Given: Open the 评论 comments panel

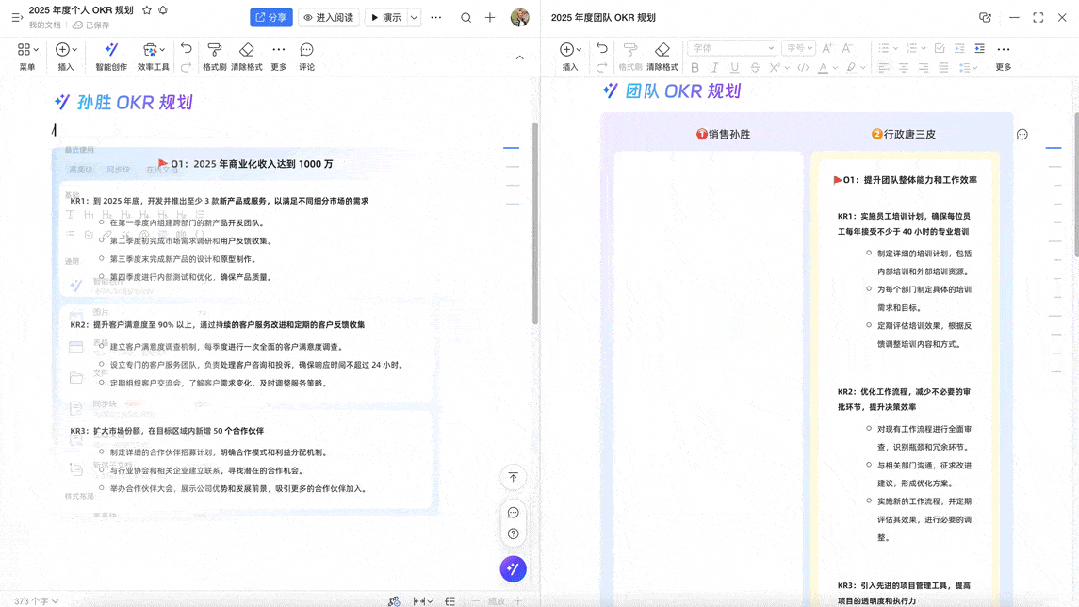Looking at the screenshot, I should [x=307, y=50].
